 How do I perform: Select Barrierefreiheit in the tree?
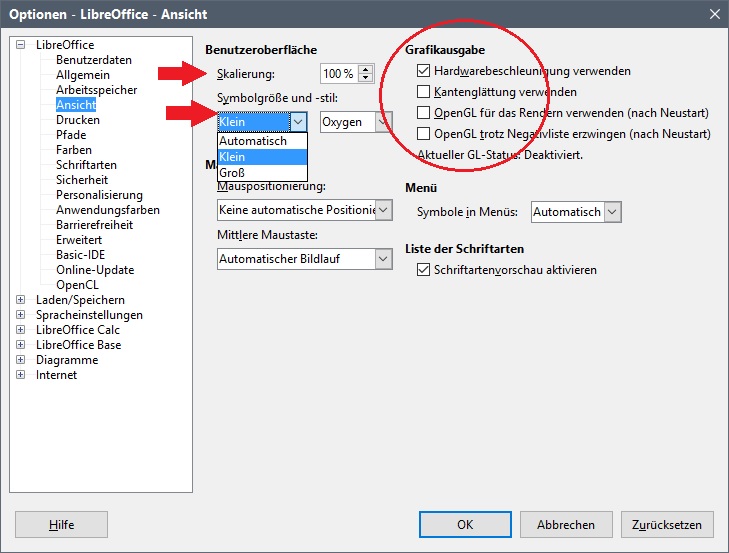[94, 225]
